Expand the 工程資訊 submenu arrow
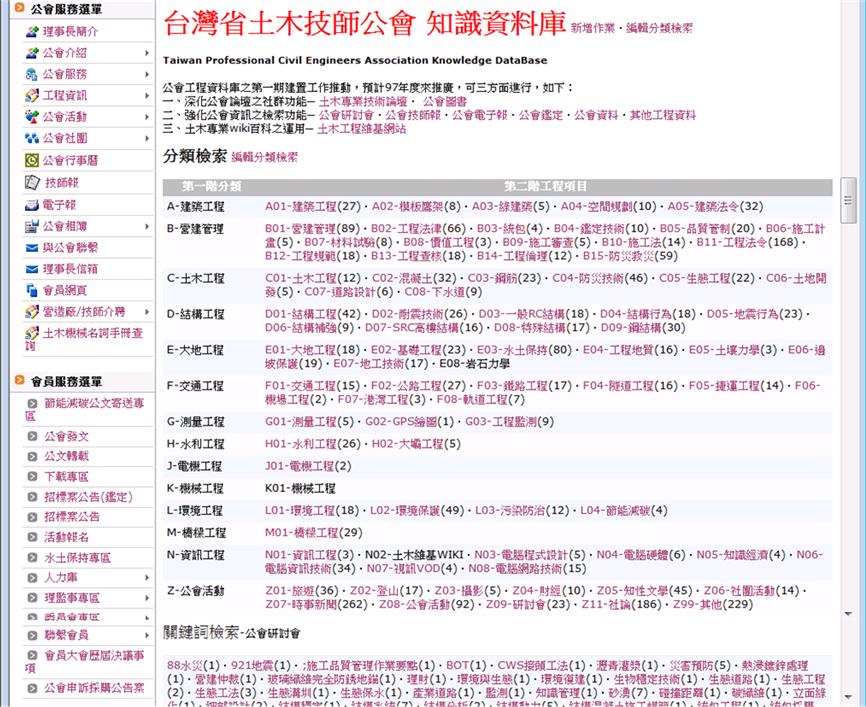866x707 pixels. 147,96
